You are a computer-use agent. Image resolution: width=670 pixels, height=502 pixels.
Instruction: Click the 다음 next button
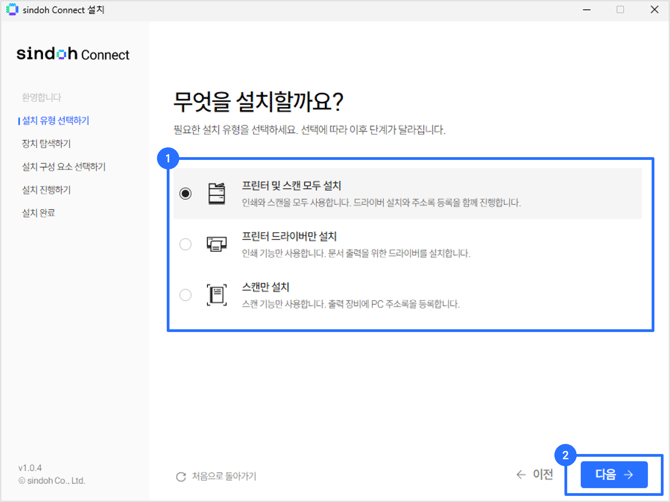[614, 474]
